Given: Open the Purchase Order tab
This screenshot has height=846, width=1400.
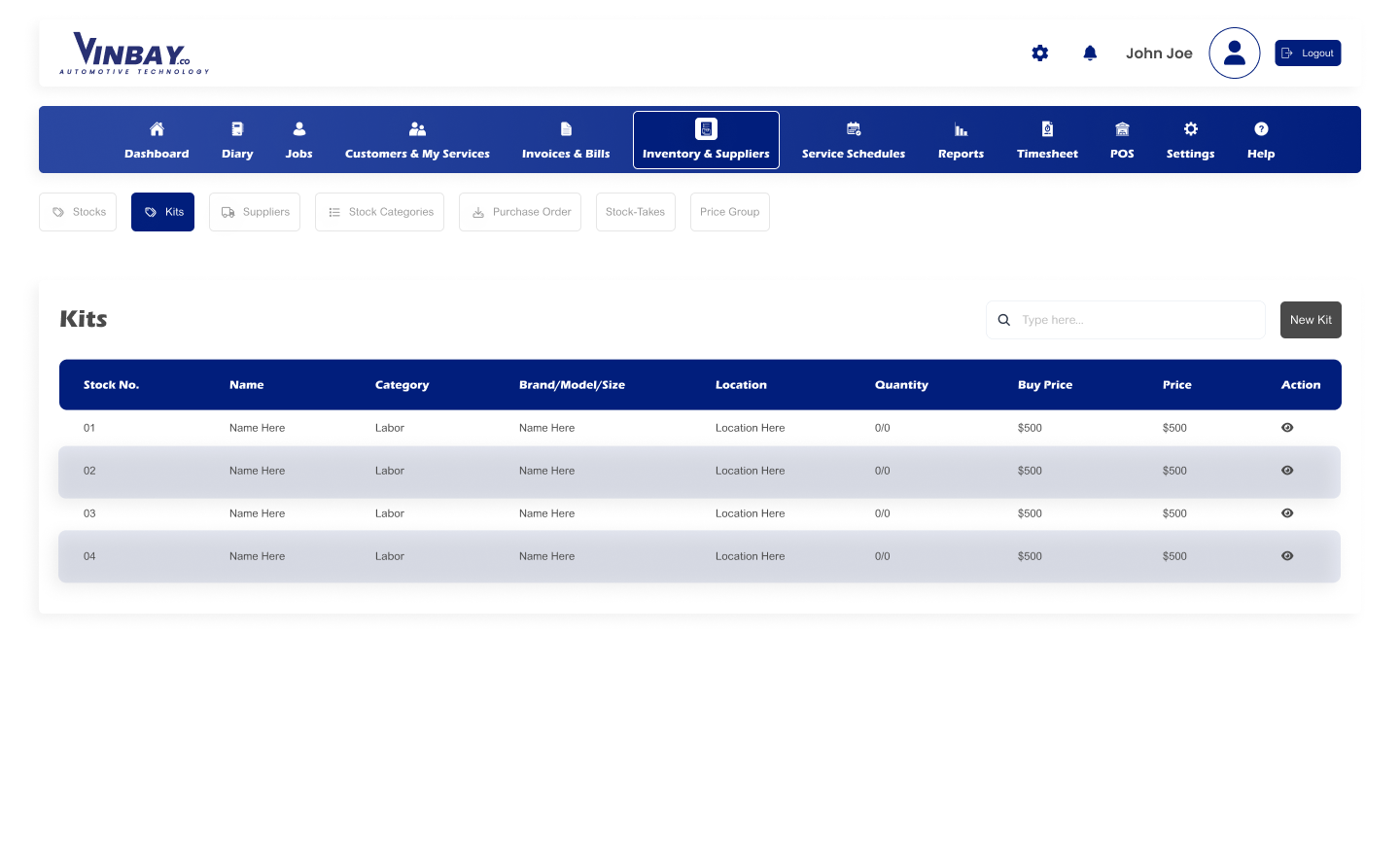Looking at the screenshot, I should pos(520,212).
